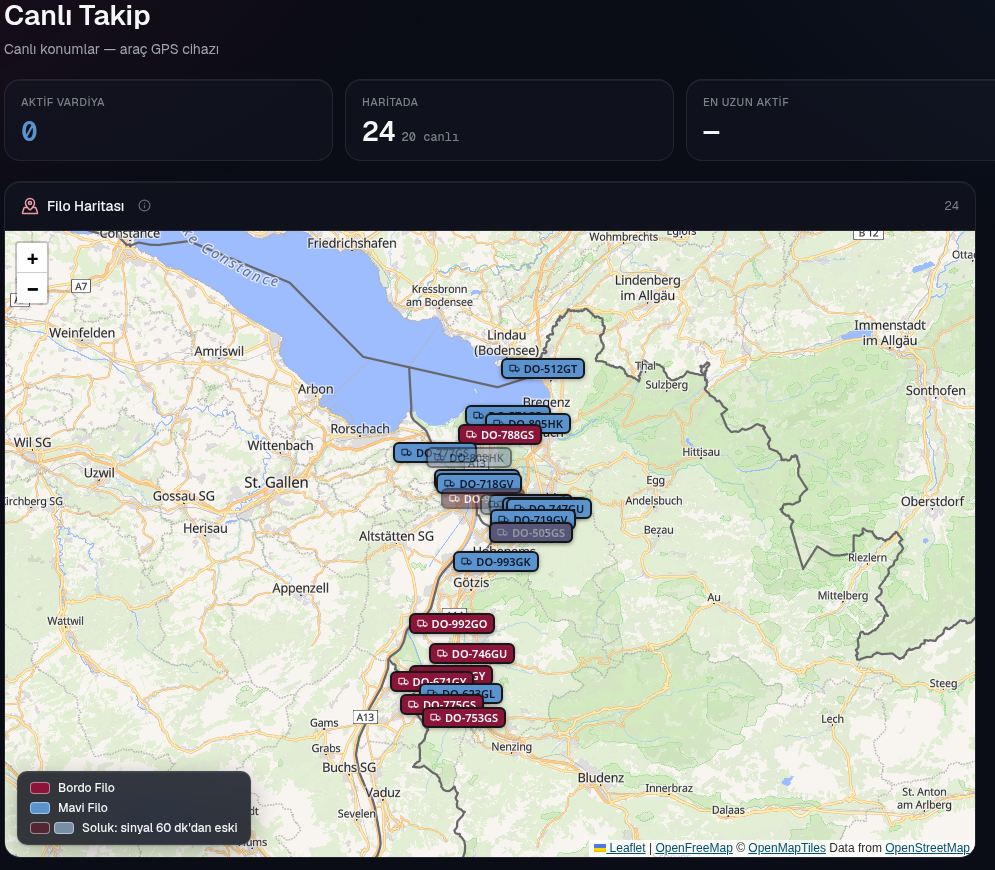
Task: Click the faded blue Soluk legend swatch
Action: click(x=64, y=828)
